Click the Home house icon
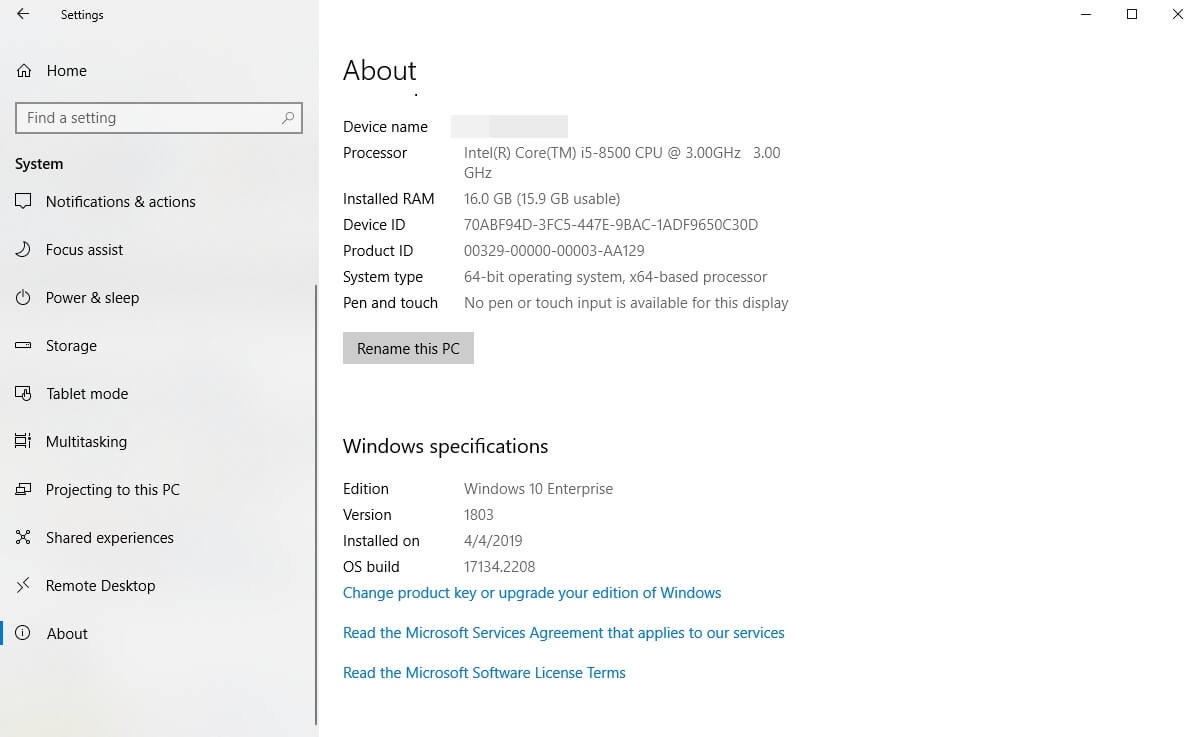 click(24, 71)
